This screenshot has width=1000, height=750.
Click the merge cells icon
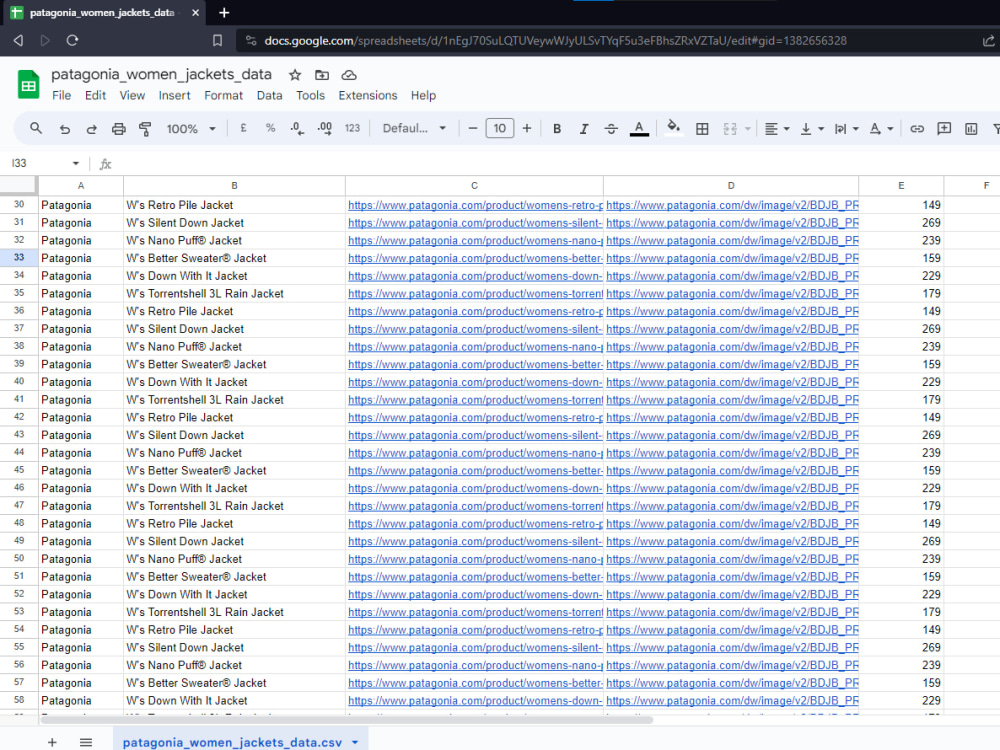click(730, 129)
